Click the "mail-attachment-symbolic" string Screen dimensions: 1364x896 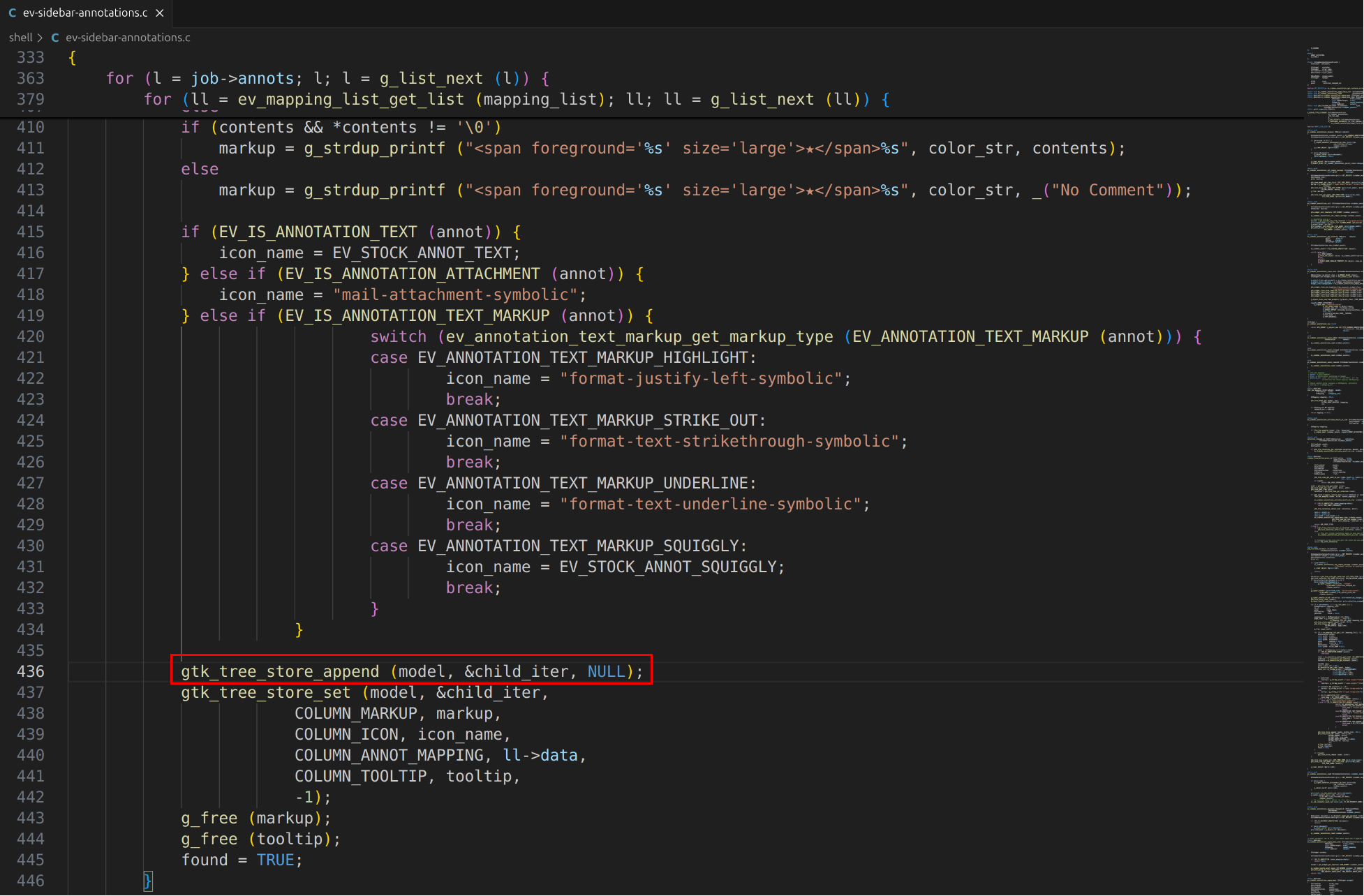pyautogui.click(x=455, y=294)
